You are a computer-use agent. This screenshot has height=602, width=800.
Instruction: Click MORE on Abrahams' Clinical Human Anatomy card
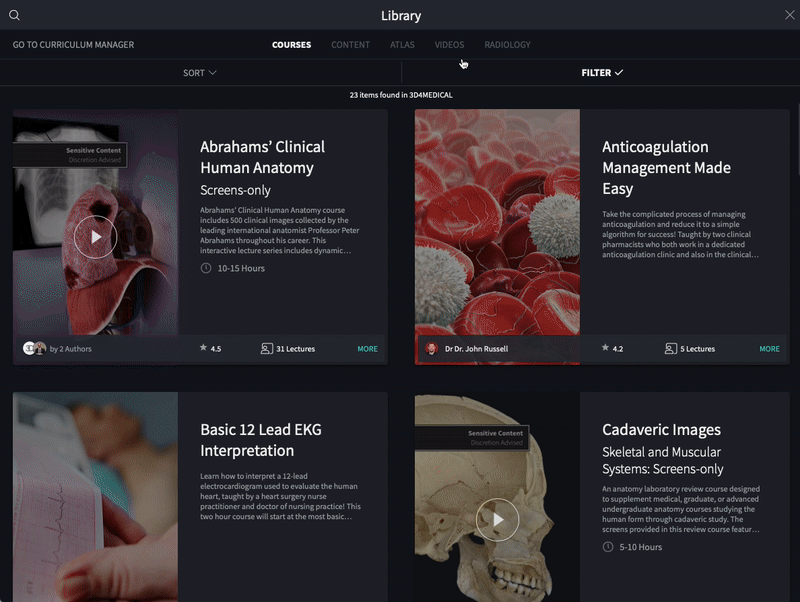click(367, 349)
